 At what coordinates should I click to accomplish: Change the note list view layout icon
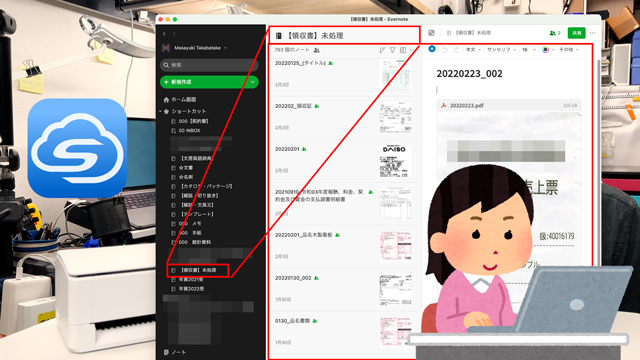[403, 50]
